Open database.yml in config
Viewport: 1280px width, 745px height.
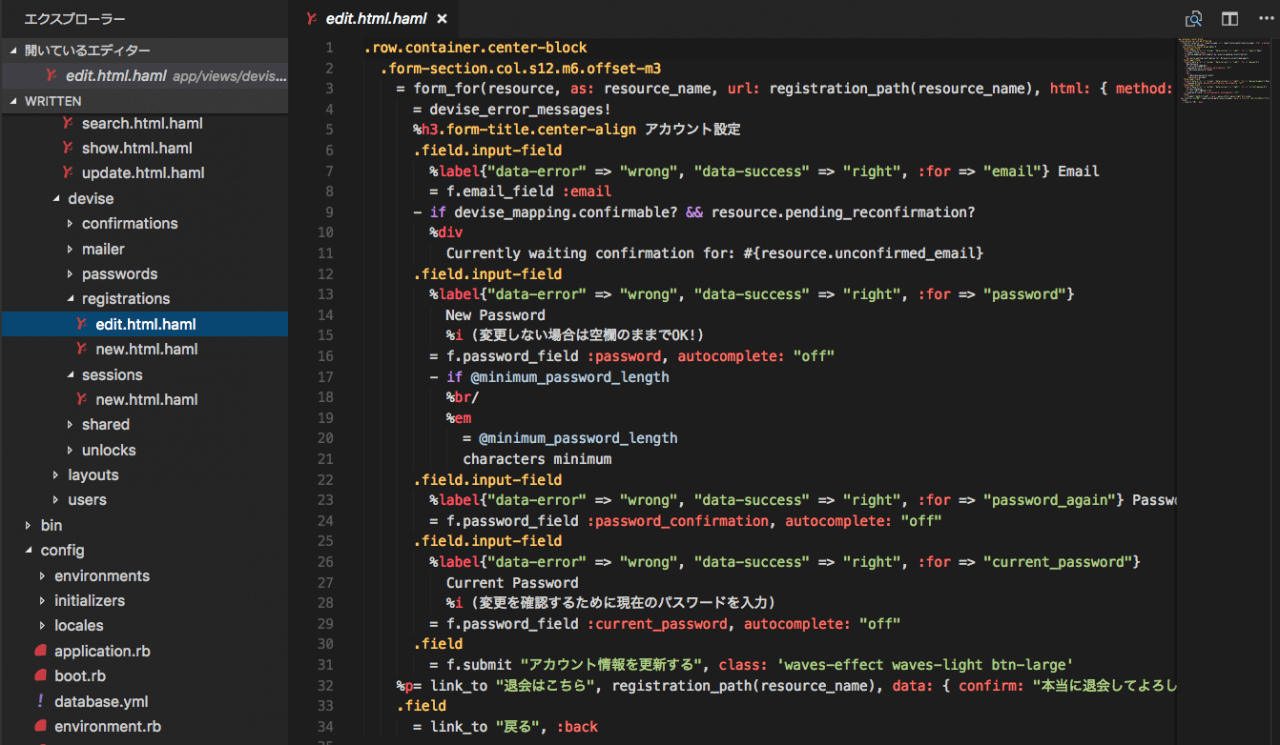pos(101,701)
